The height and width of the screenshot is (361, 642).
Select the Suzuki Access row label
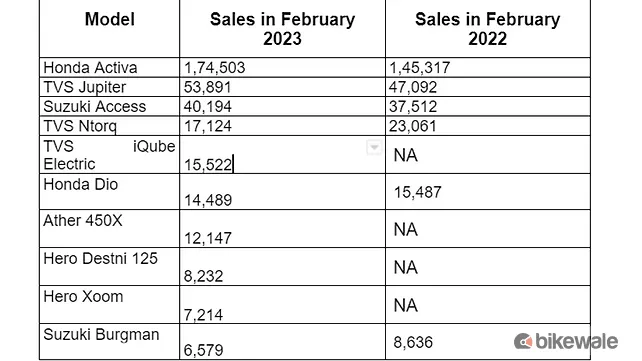[x=109, y=106]
